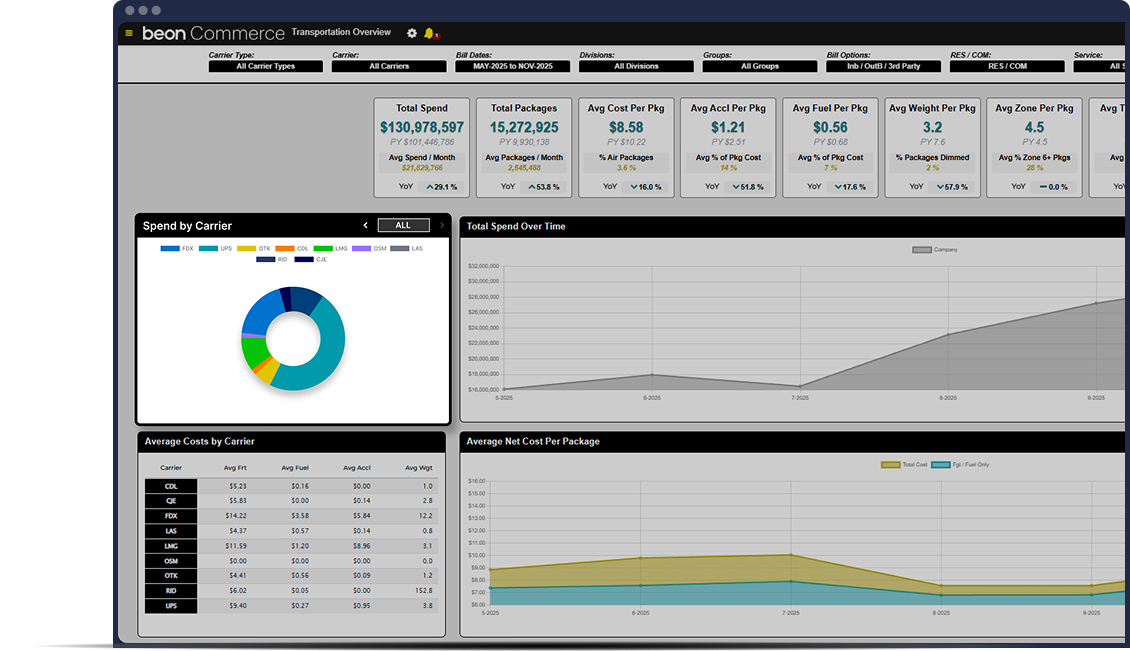Select the CDL row in carrier table
This screenshot has height=651, width=1130.
tap(171, 486)
